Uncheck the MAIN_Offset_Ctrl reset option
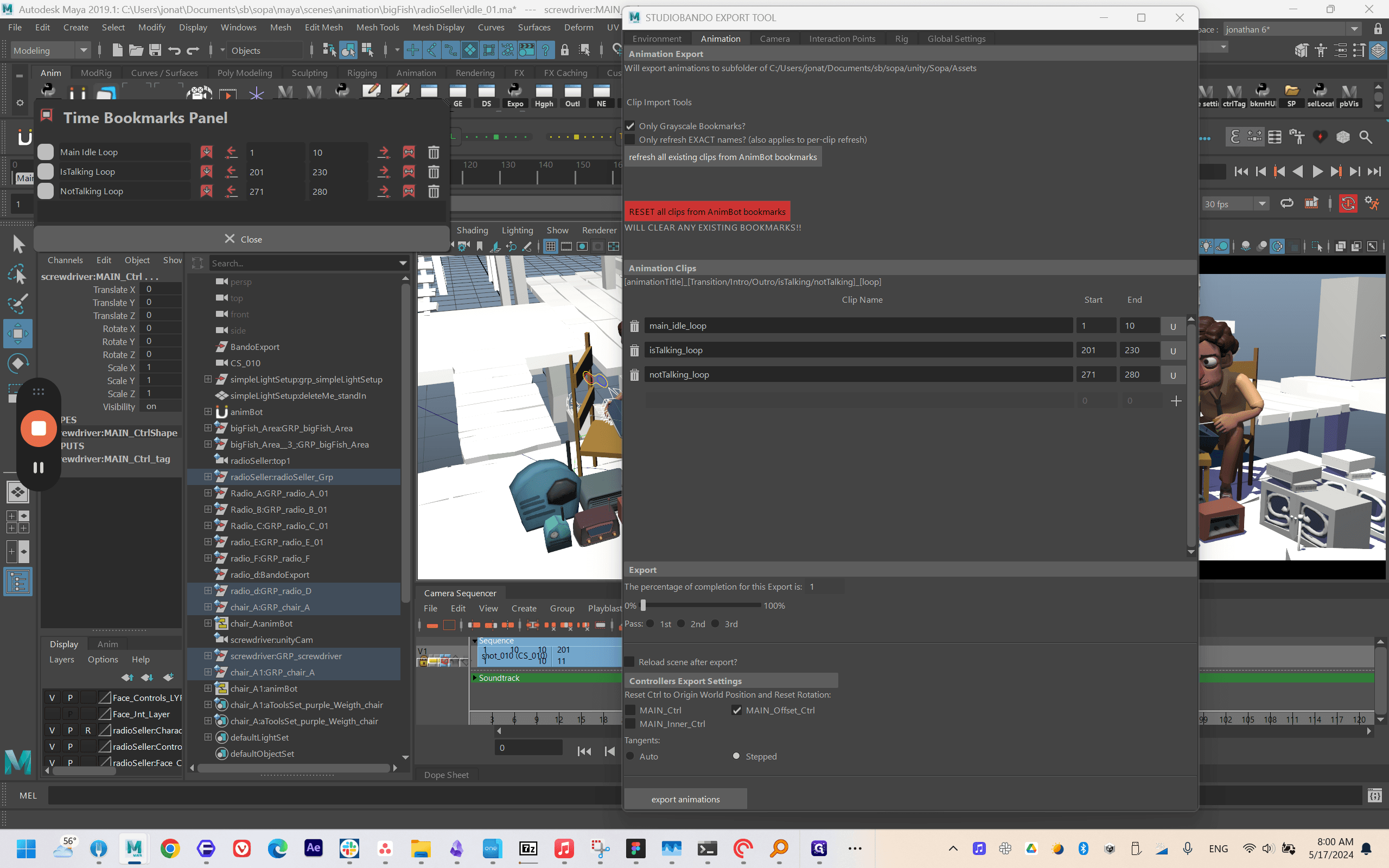 tap(736, 710)
